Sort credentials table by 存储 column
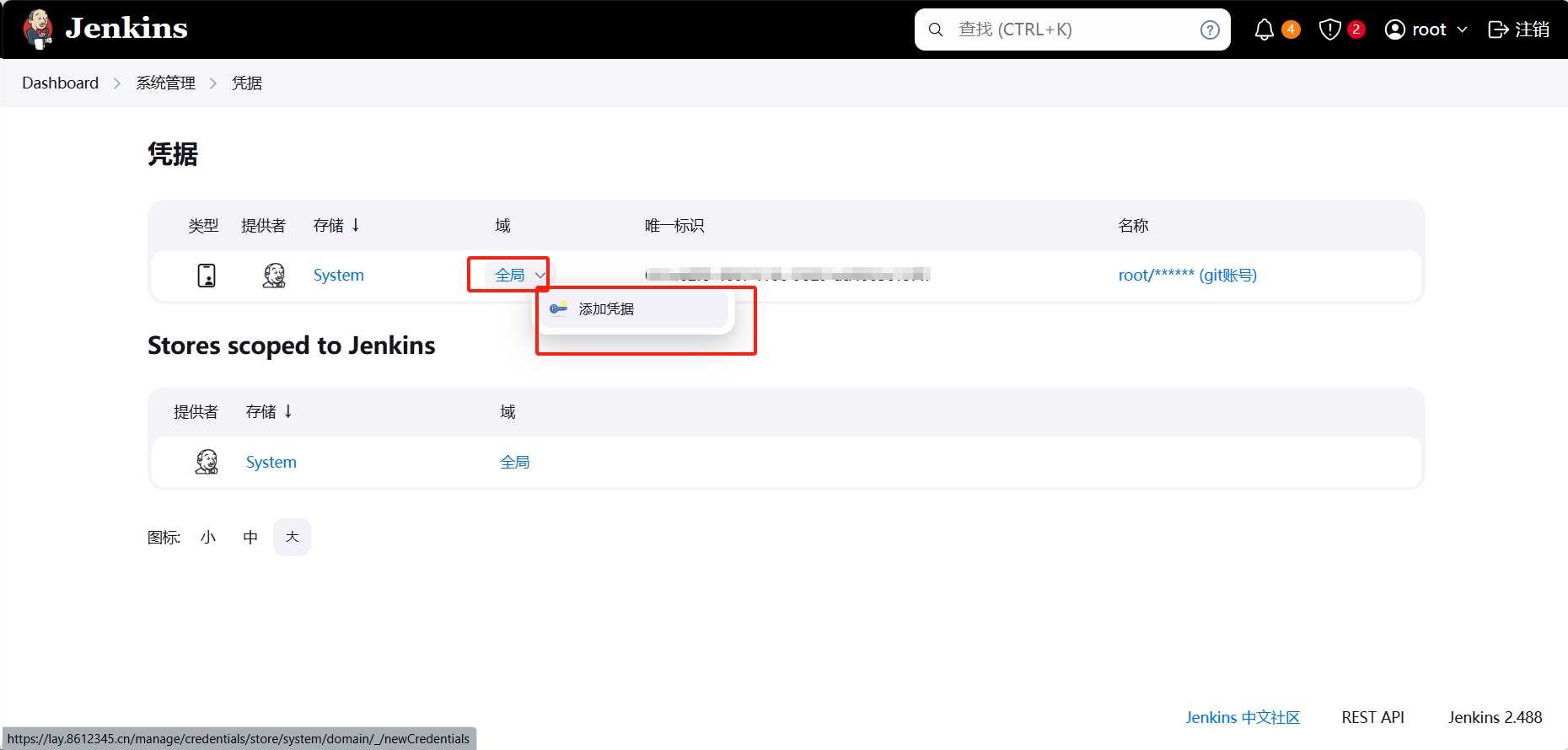The width and height of the screenshot is (1568, 750). click(x=336, y=225)
